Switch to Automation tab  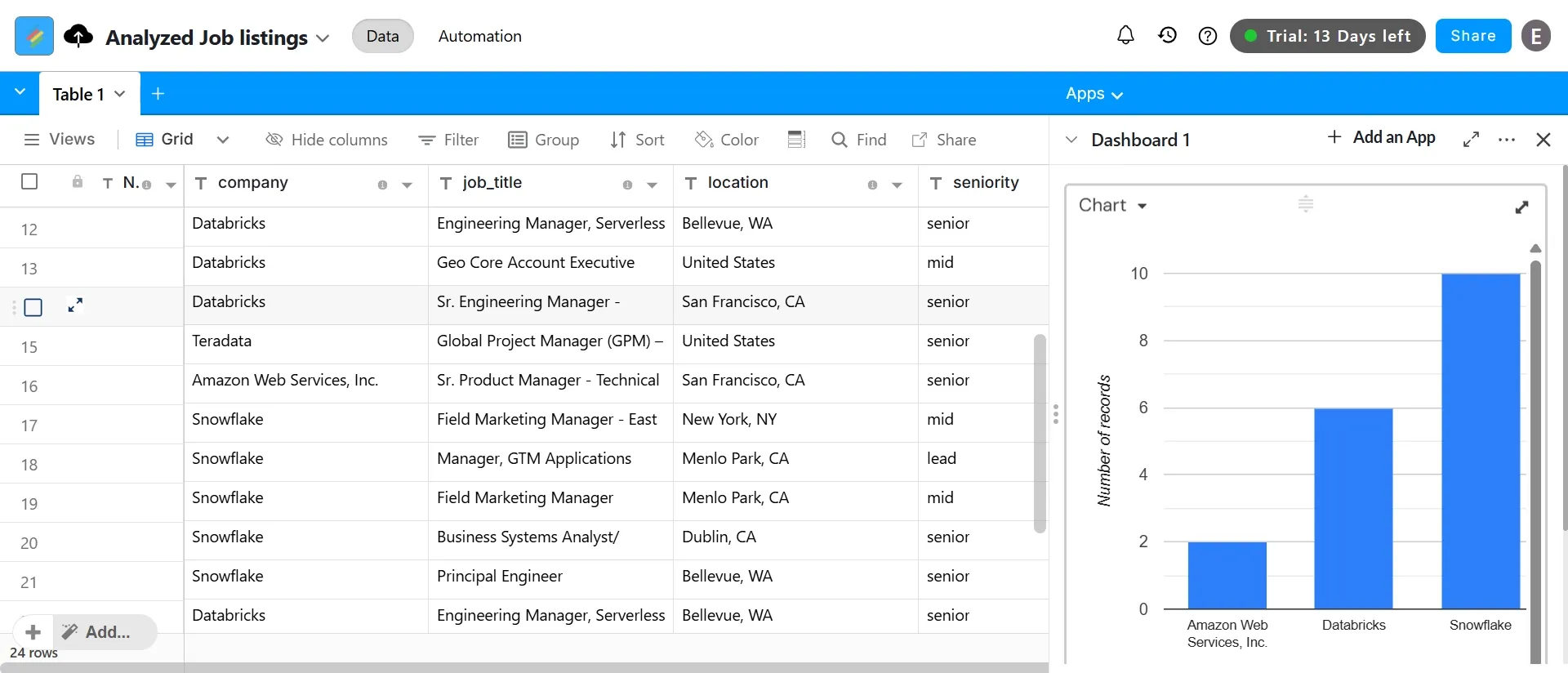(x=479, y=36)
